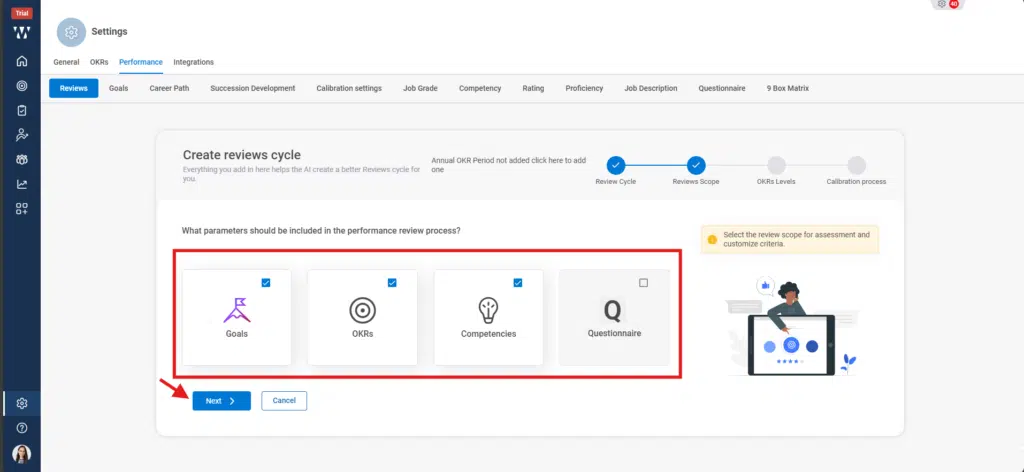Uncheck the Goals checkbox
The width and height of the screenshot is (1024, 472).
[266, 283]
